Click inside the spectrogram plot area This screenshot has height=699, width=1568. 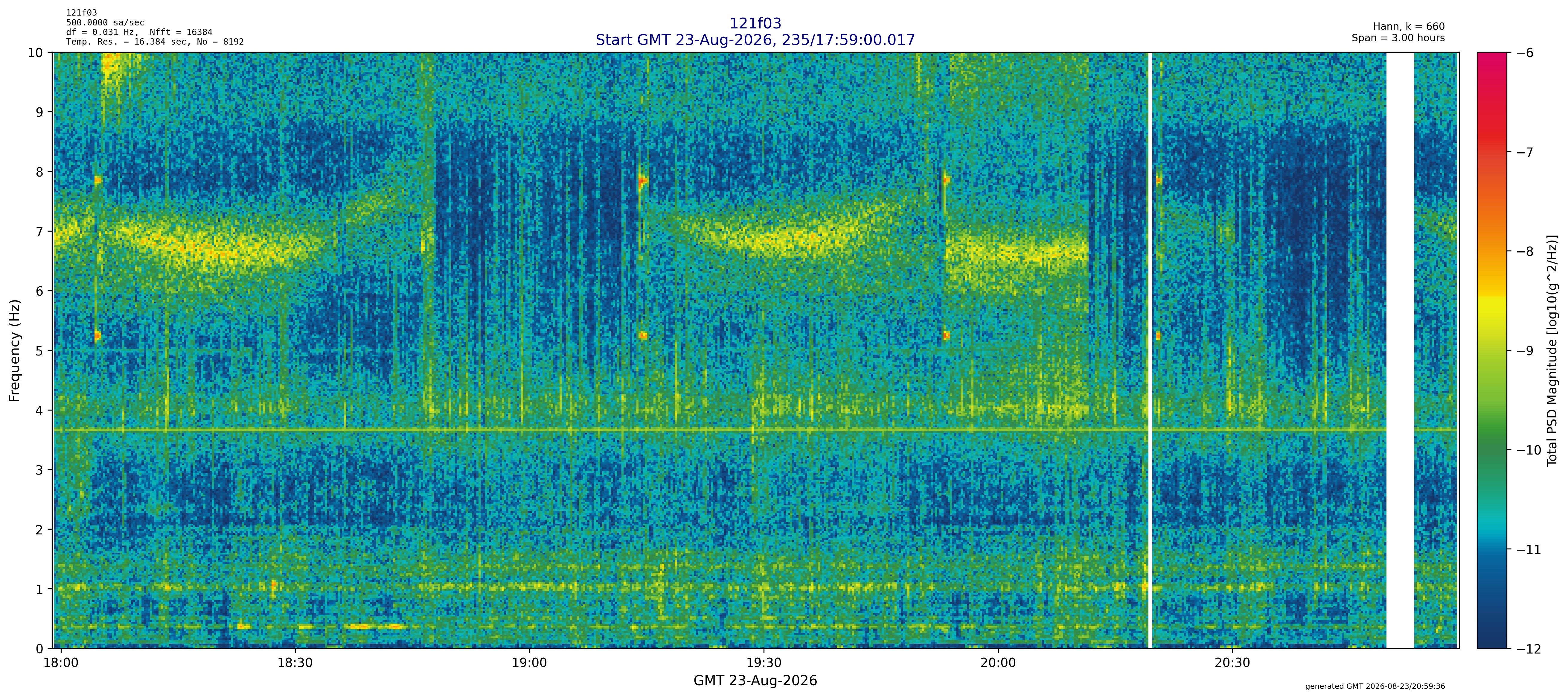click(x=756, y=351)
